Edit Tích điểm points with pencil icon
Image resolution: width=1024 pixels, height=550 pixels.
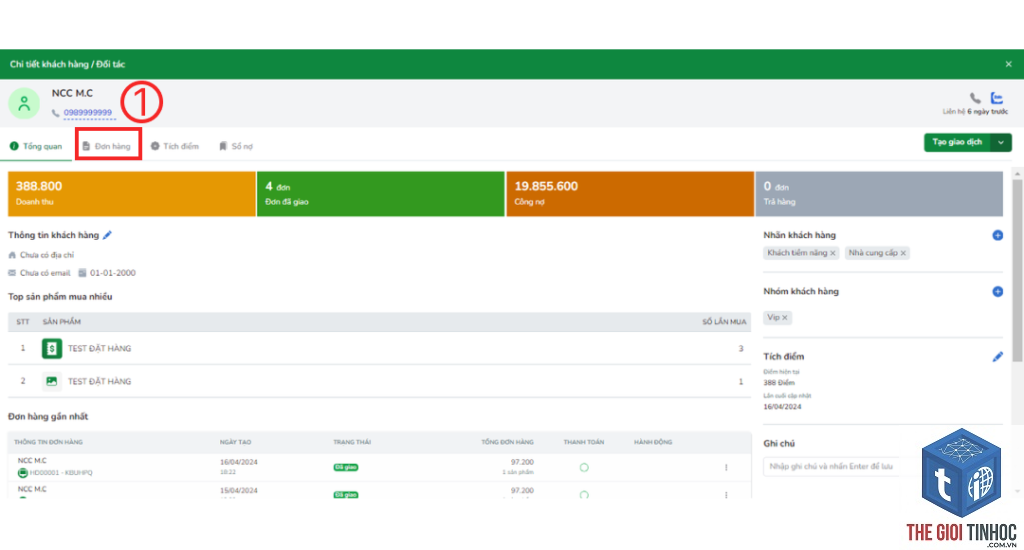[x=997, y=357]
